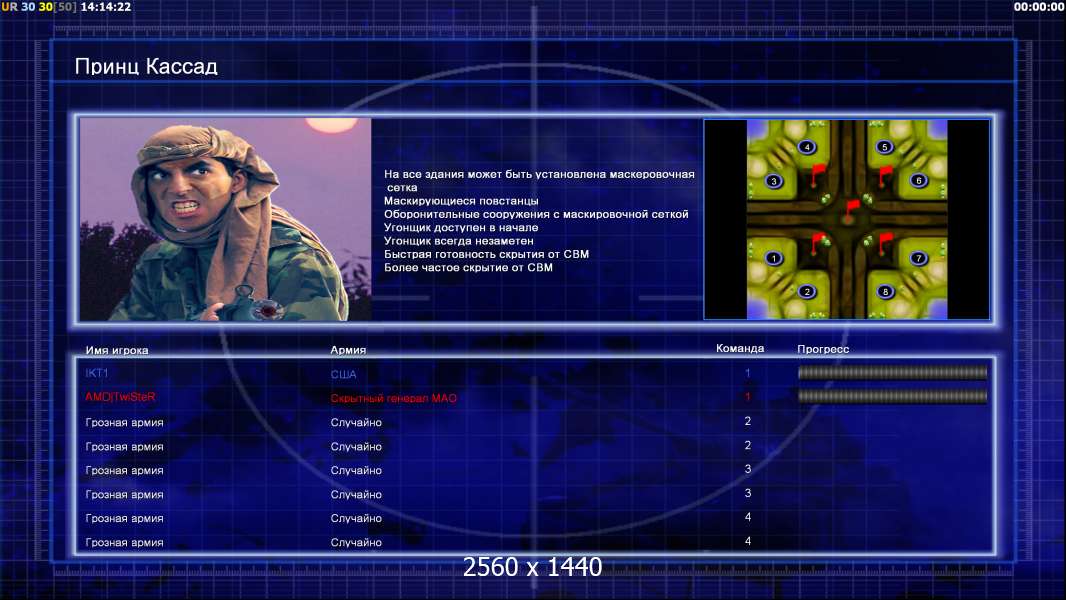Image resolution: width=1066 pixels, height=600 pixels.
Task: Select start position 3 on the minimap
Action: tap(774, 181)
